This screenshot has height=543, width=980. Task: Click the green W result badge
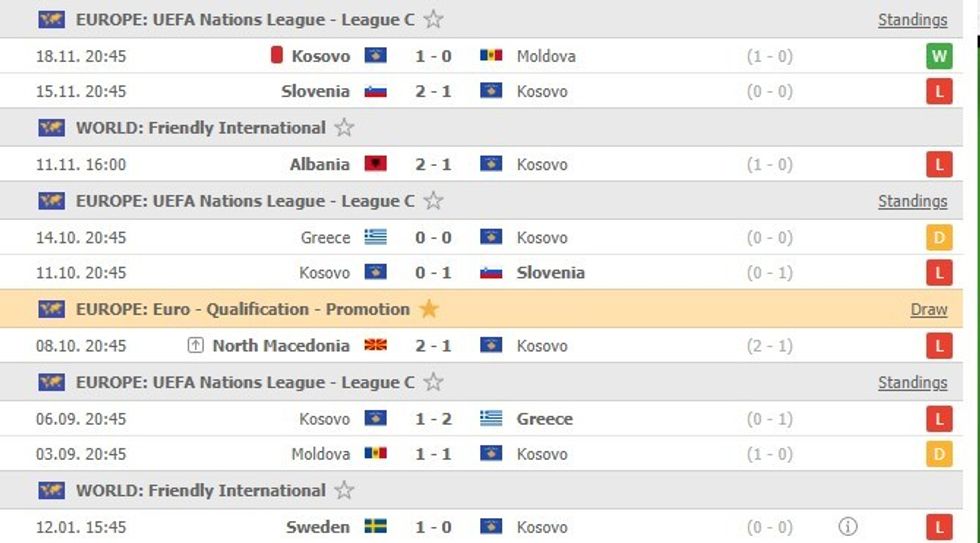click(938, 56)
